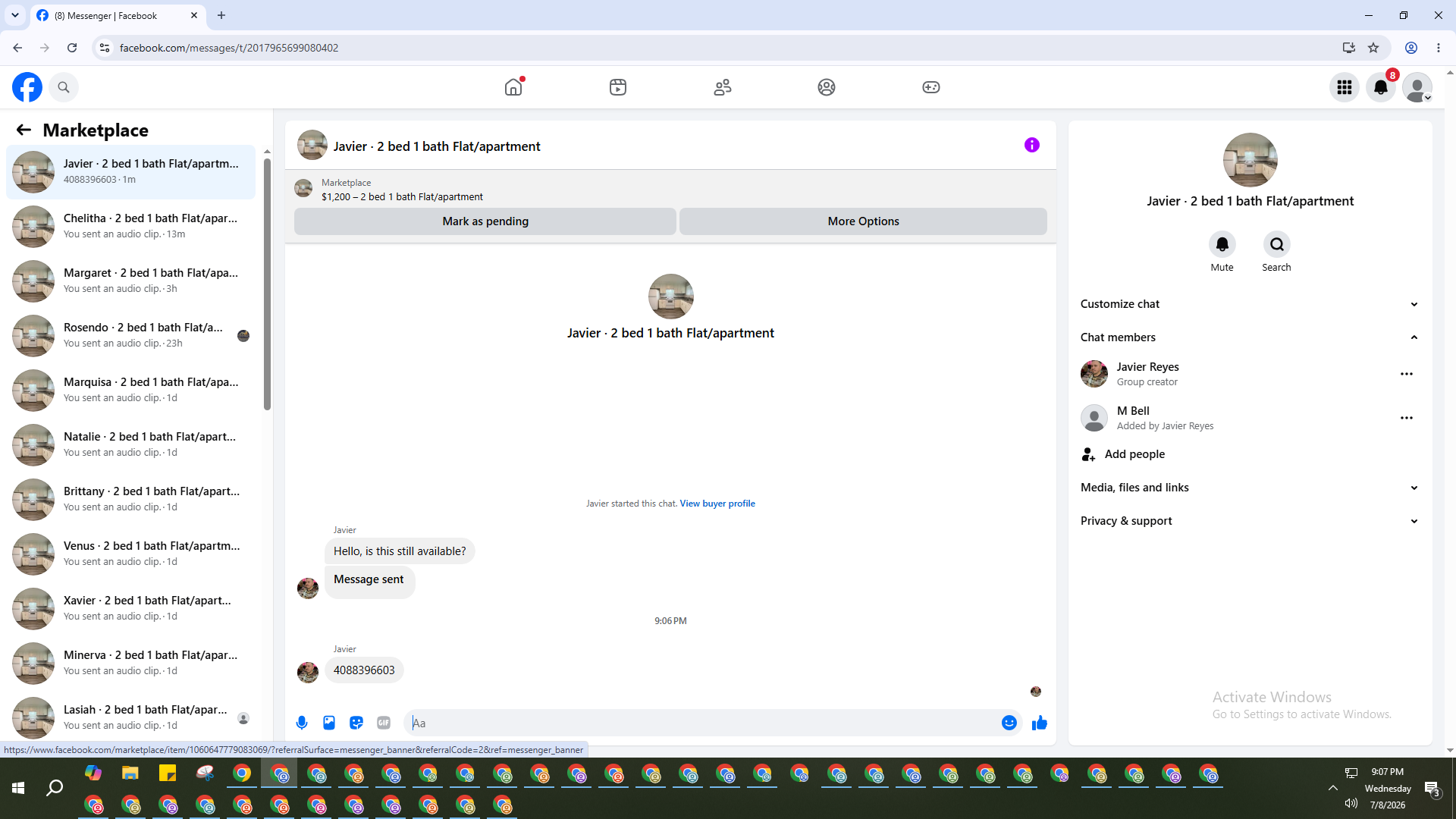Open member options for Javier Reyes

[1407, 374]
